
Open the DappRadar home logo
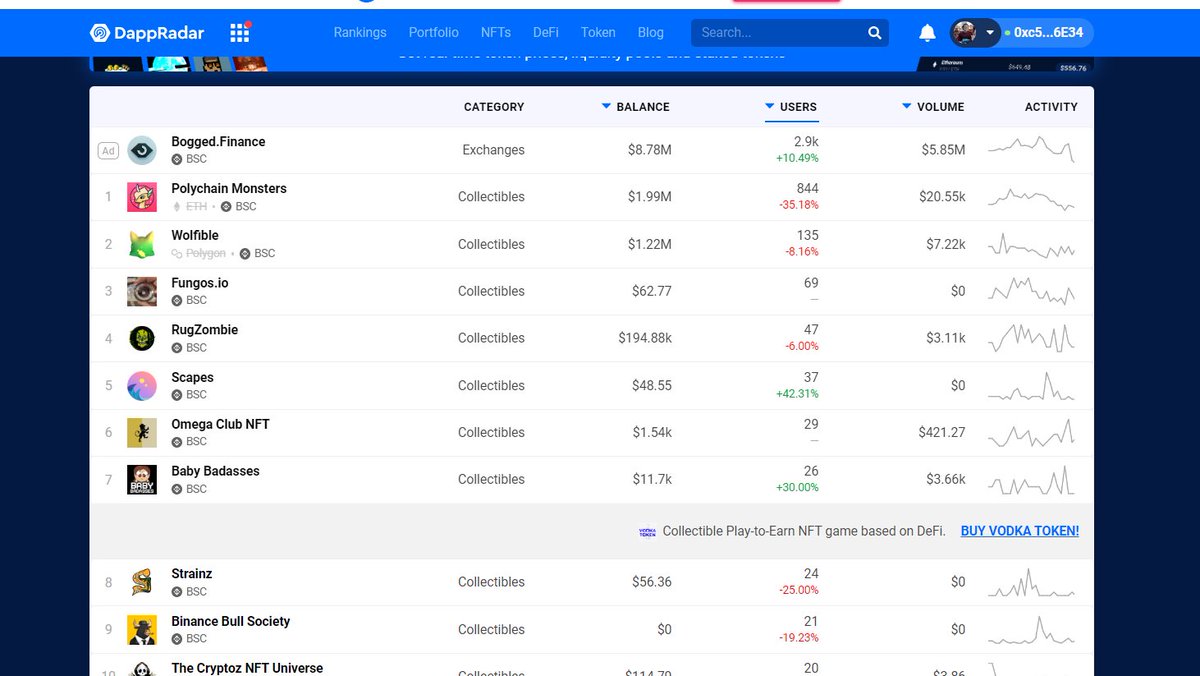147,33
